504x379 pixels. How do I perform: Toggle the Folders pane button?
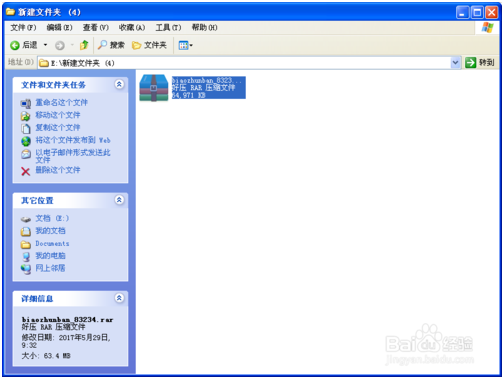tap(149, 45)
